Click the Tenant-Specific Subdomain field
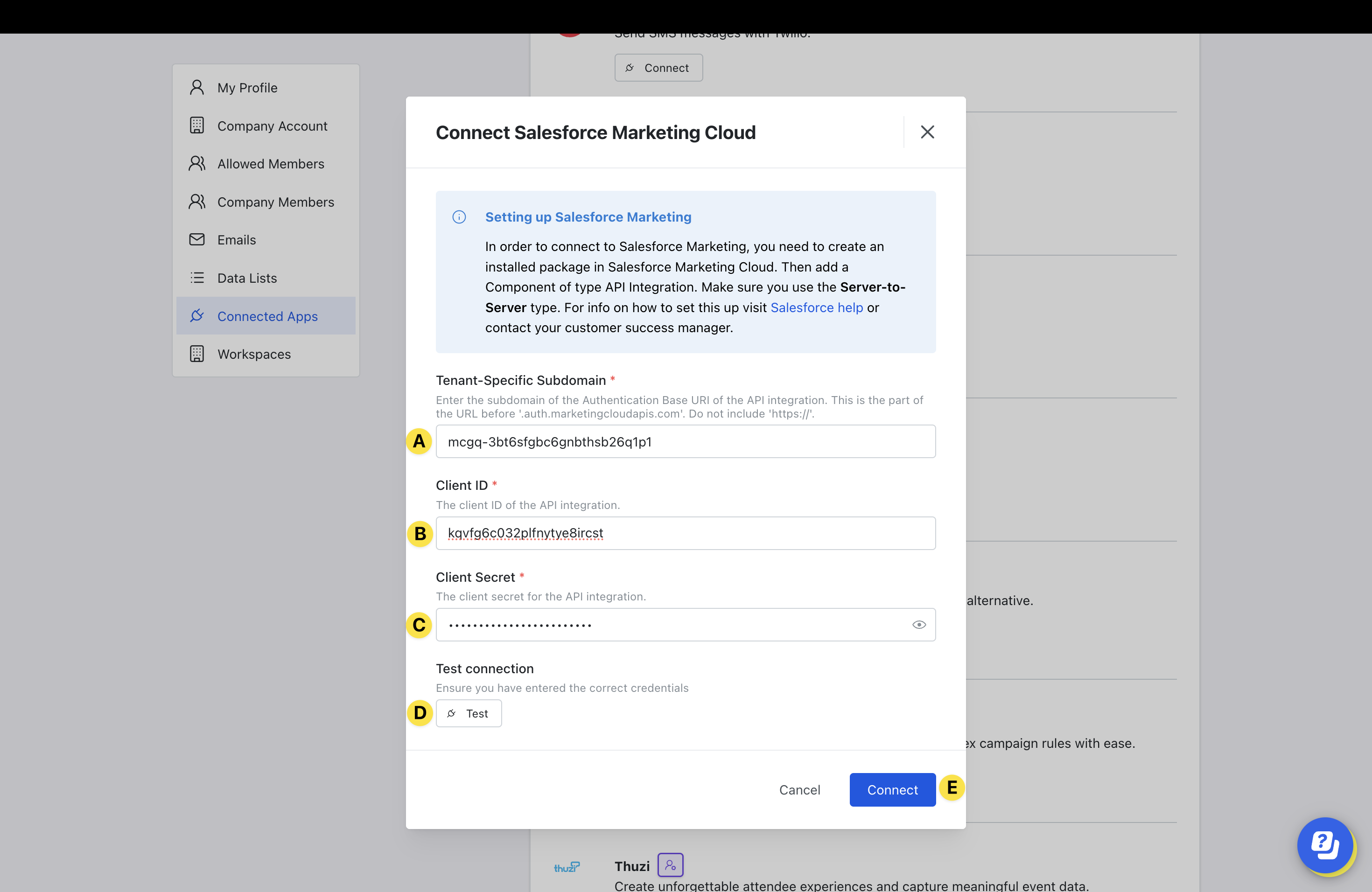1372x892 pixels. click(x=685, y=441)
